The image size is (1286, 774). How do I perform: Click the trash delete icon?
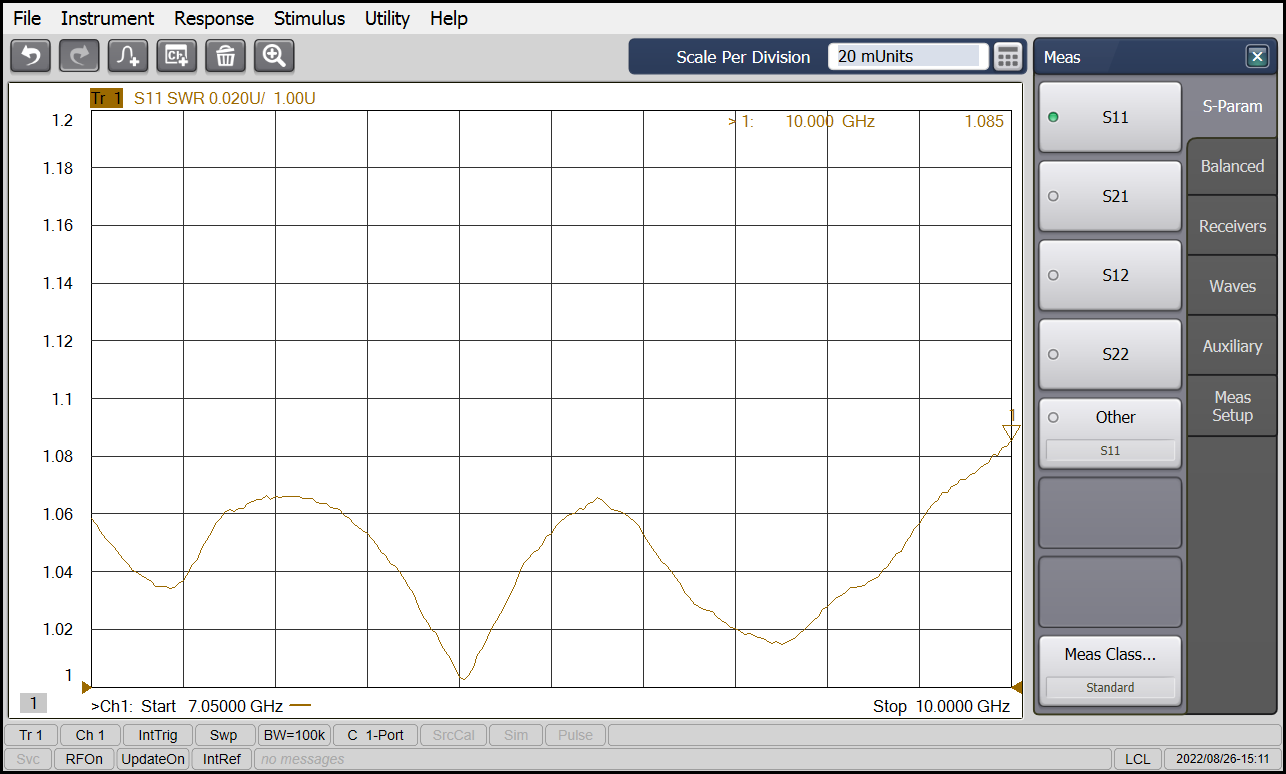click(225, 56)
